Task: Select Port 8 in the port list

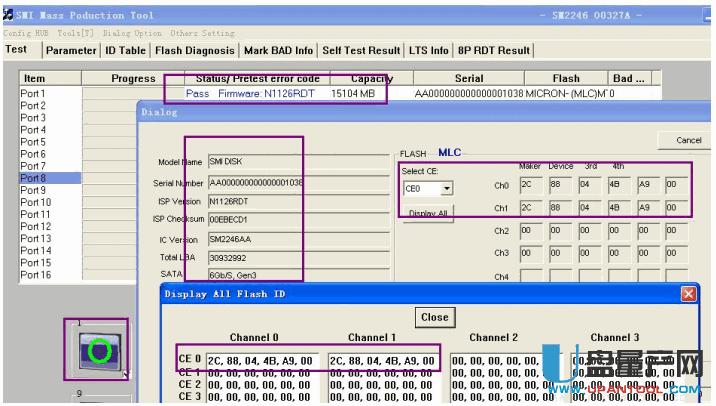Action: 34,178
